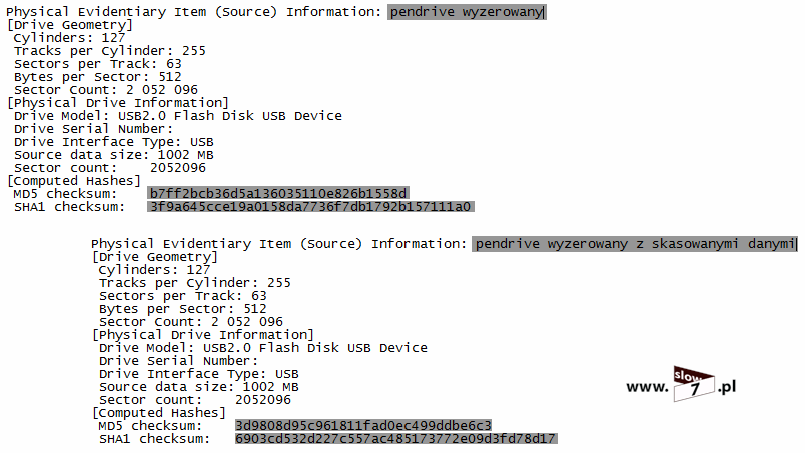805x453 pixels.
Task: Click the 'pendrive wyzerowany z skasowanymi danymi' field
Action: [x=635, y=244]
